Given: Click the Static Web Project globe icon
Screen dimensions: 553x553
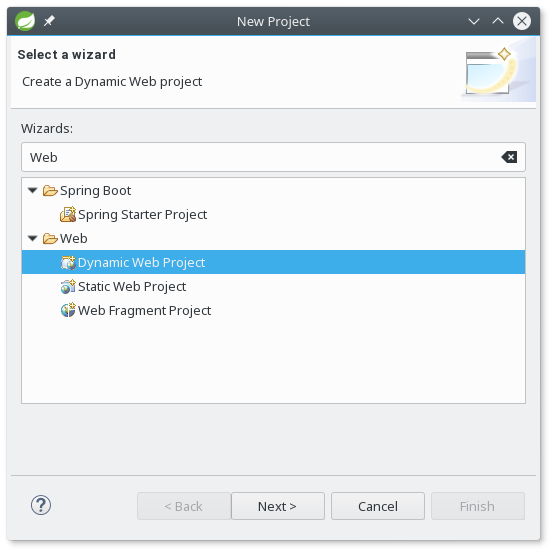Looking at the screenshot, I should (68, 286).
